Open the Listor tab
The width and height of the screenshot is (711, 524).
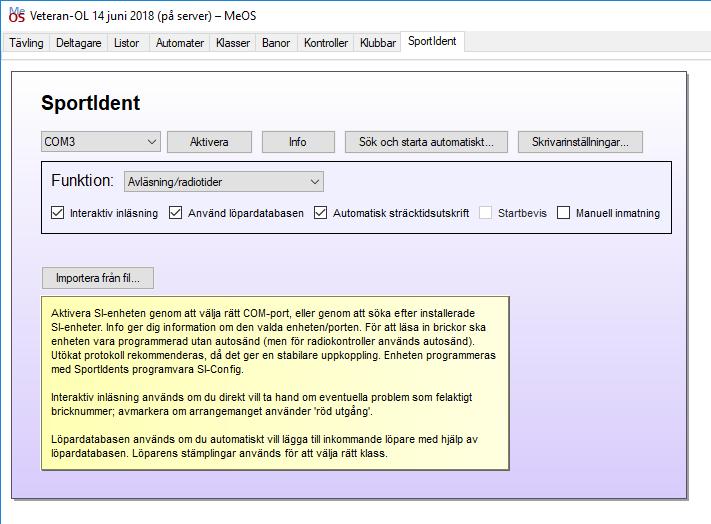pyautogui.click(x=126, y=43)
